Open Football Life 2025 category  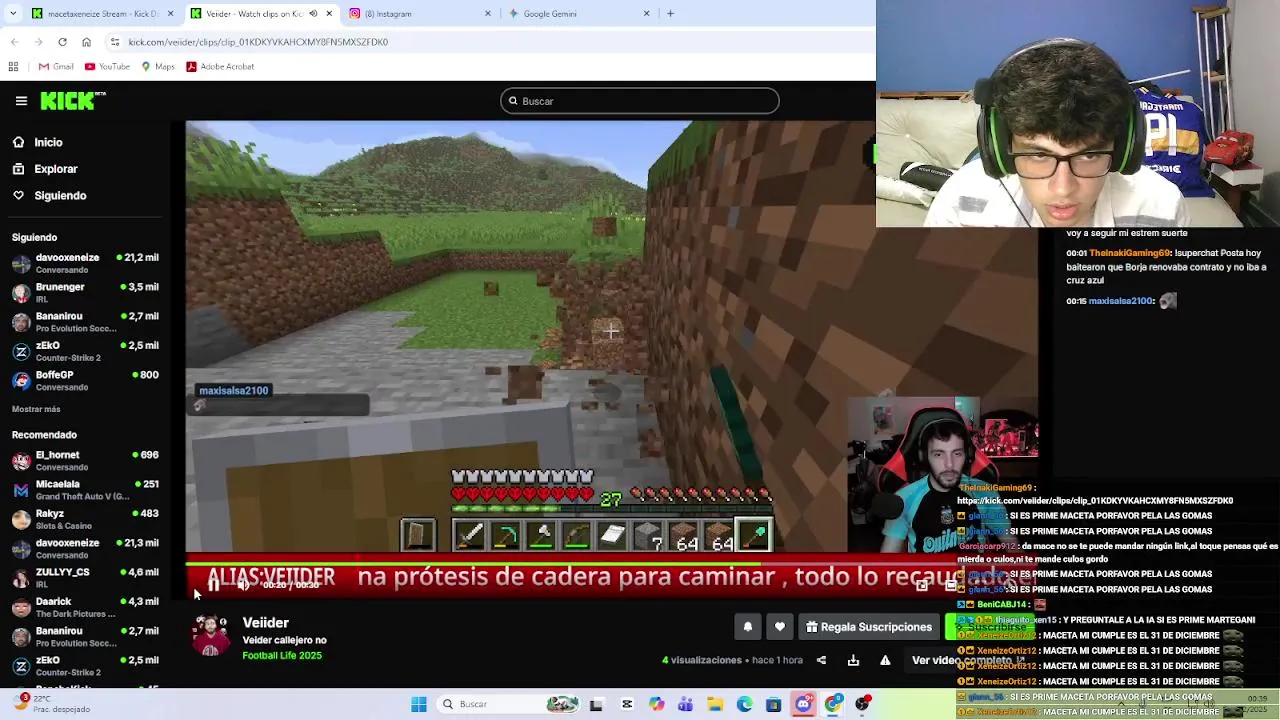pos(282,655)
